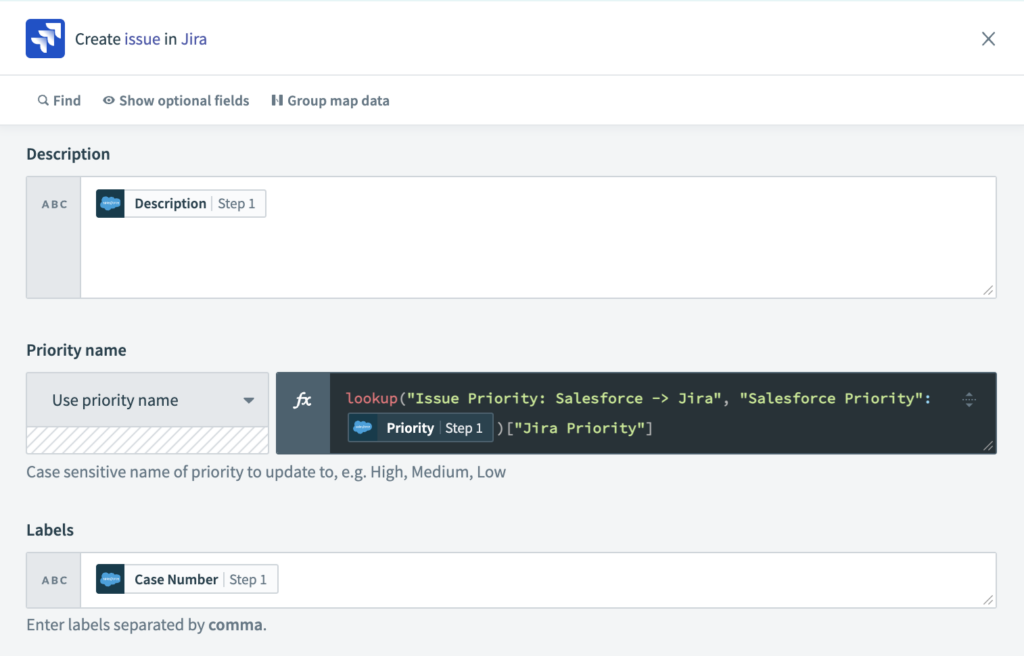The width and height of the screenshot is (1024, 656).
Task: Open the Use priority name dropdown
Action: click(x=147, y=400)
